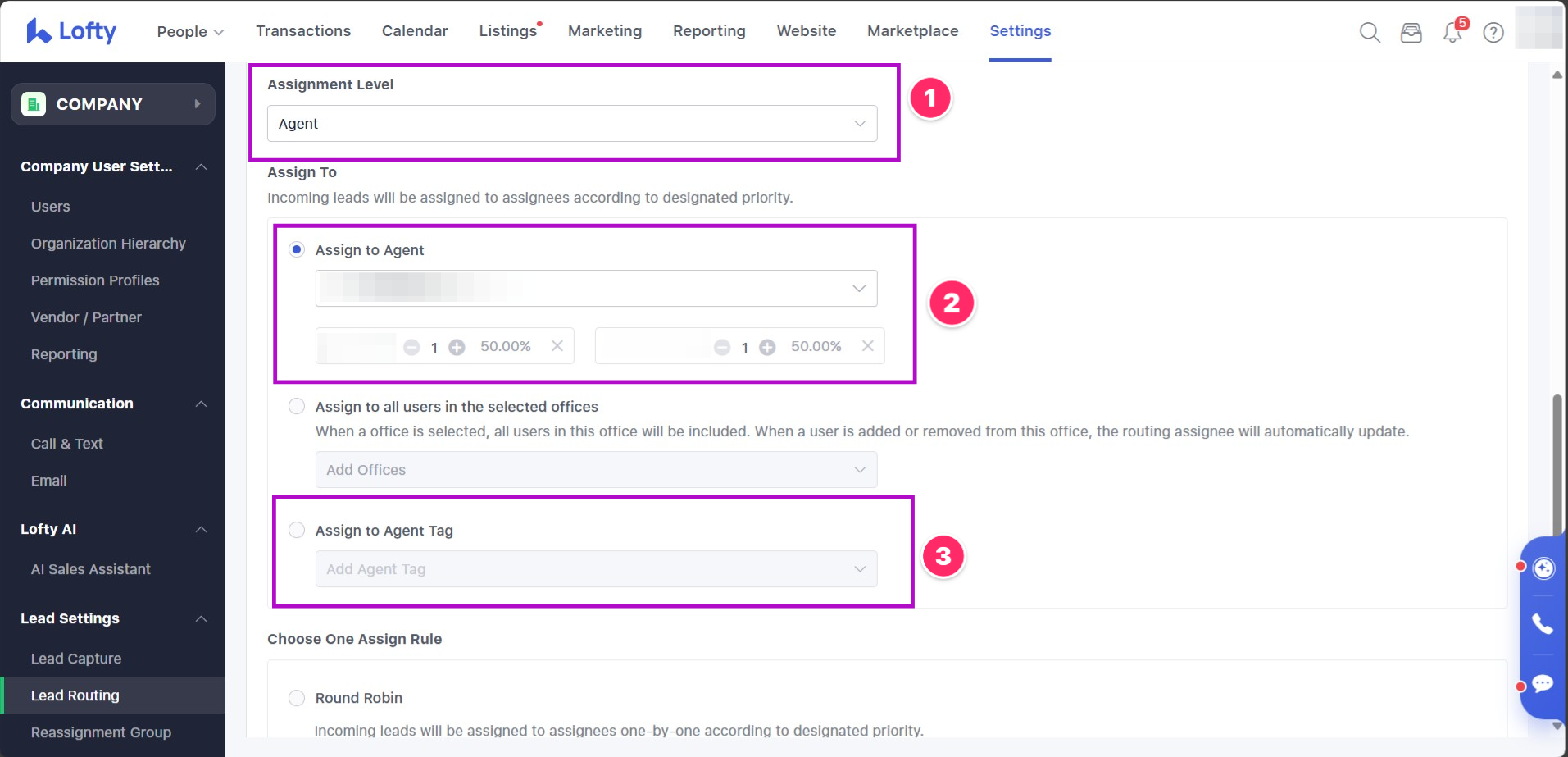The height and width of the screenshot is (757, 1568).
Task: Open the Assignment Level dropdown
Action: pyautogui.click(x=571, y=124)
